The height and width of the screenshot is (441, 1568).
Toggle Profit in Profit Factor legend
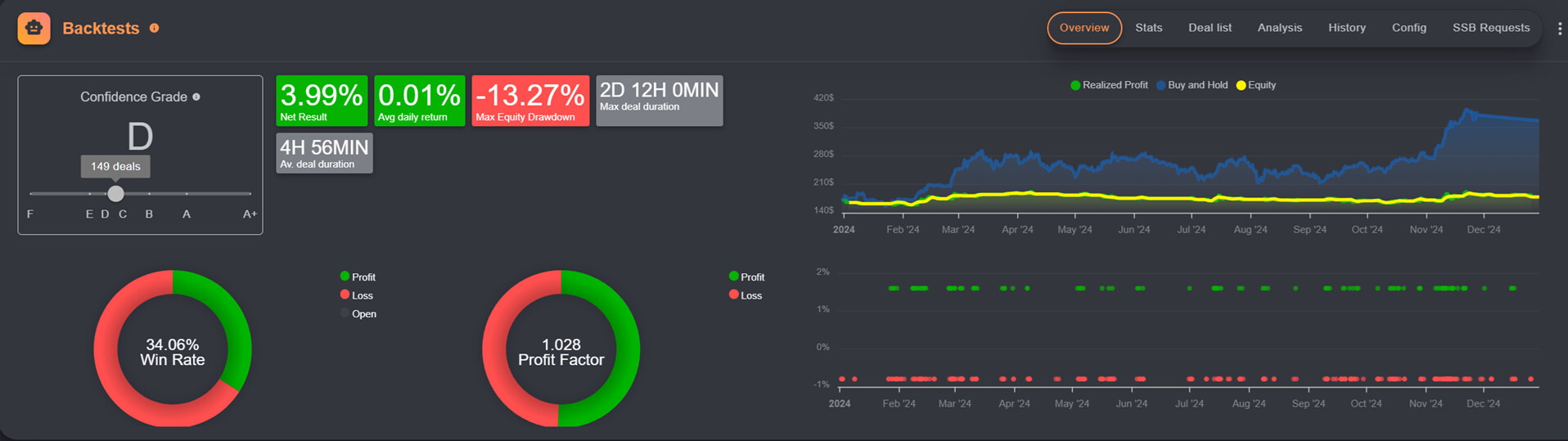(746, 277)
